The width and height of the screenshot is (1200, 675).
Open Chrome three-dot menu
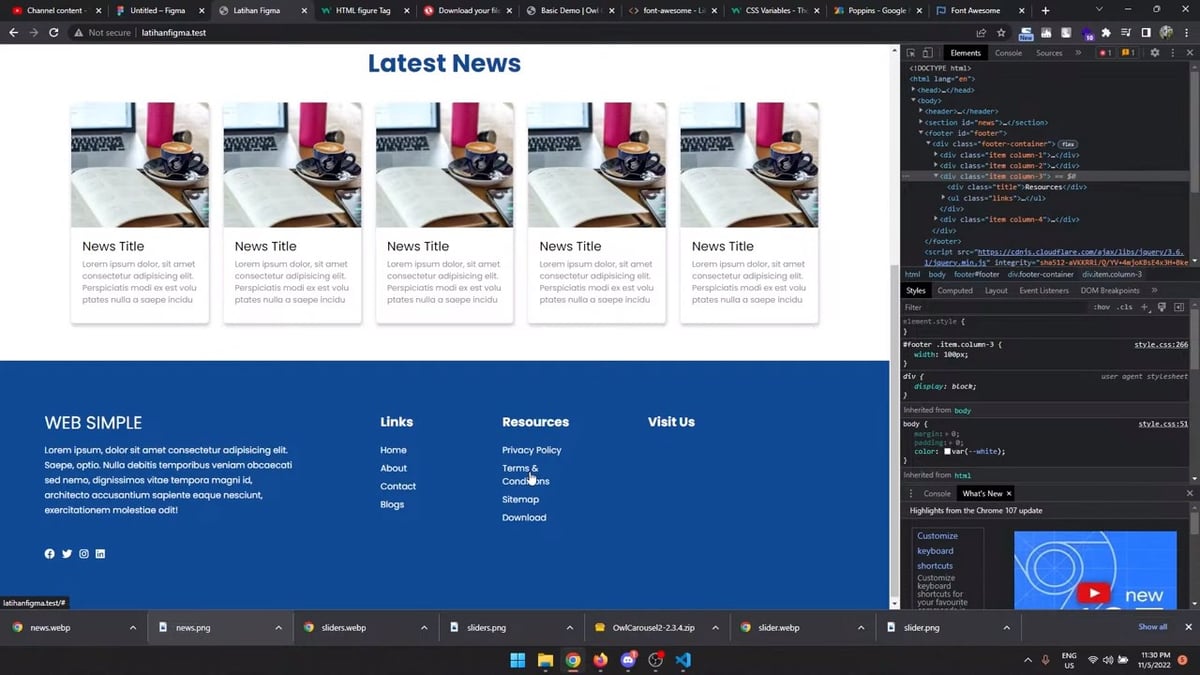[x=1188, y=32]
